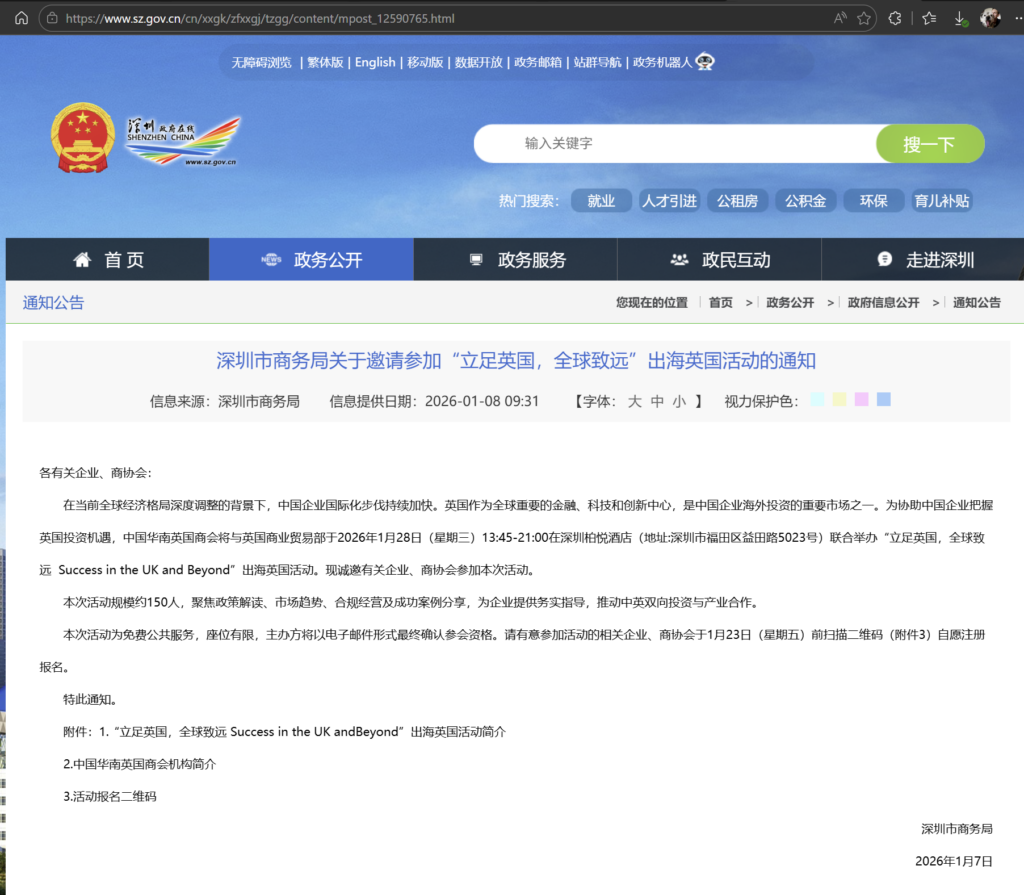This screenshot has width=1024, height=895.
Task: Choose the blue eye-protection color swatch
Action: [883, 400]
